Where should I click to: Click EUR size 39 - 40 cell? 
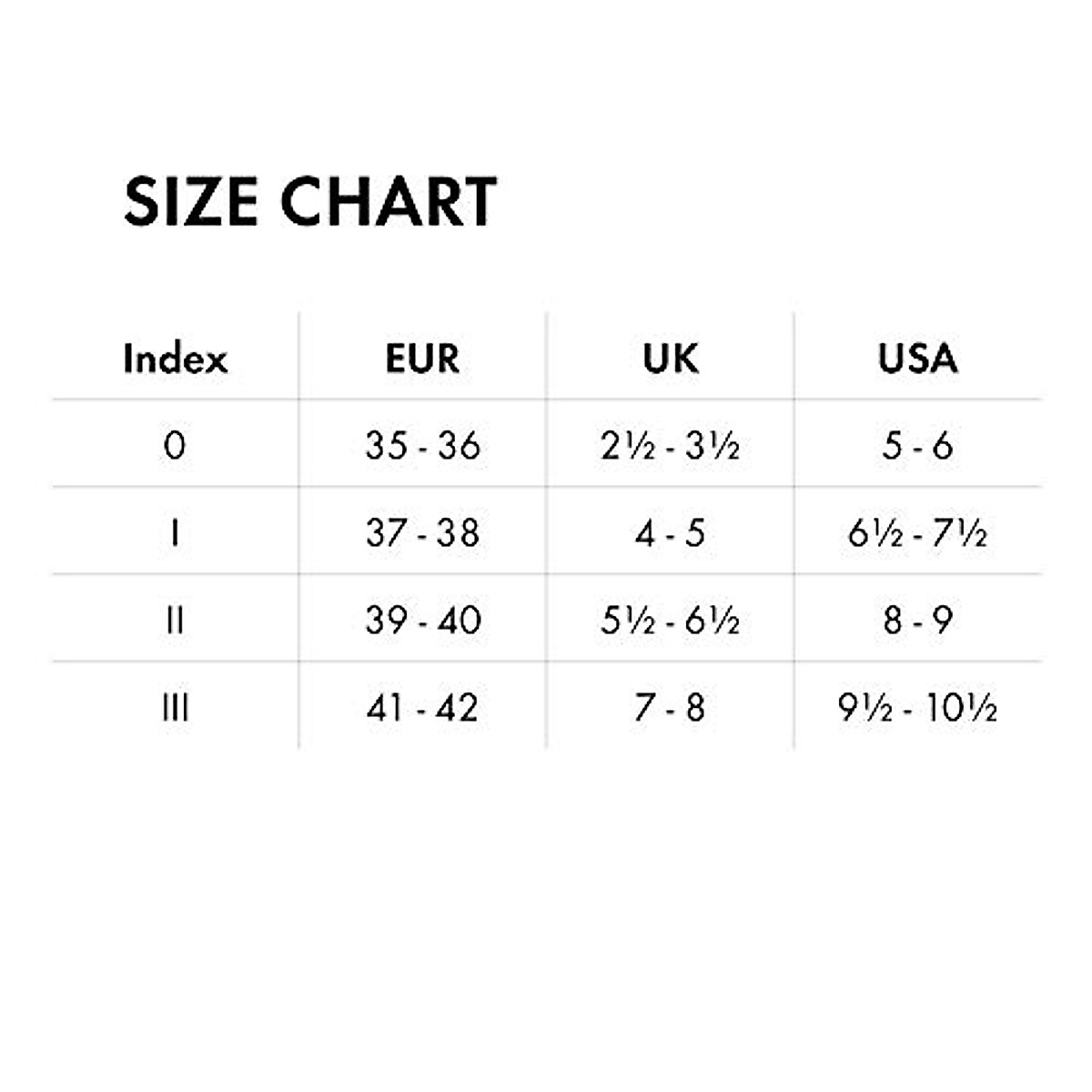click(422, 620)
